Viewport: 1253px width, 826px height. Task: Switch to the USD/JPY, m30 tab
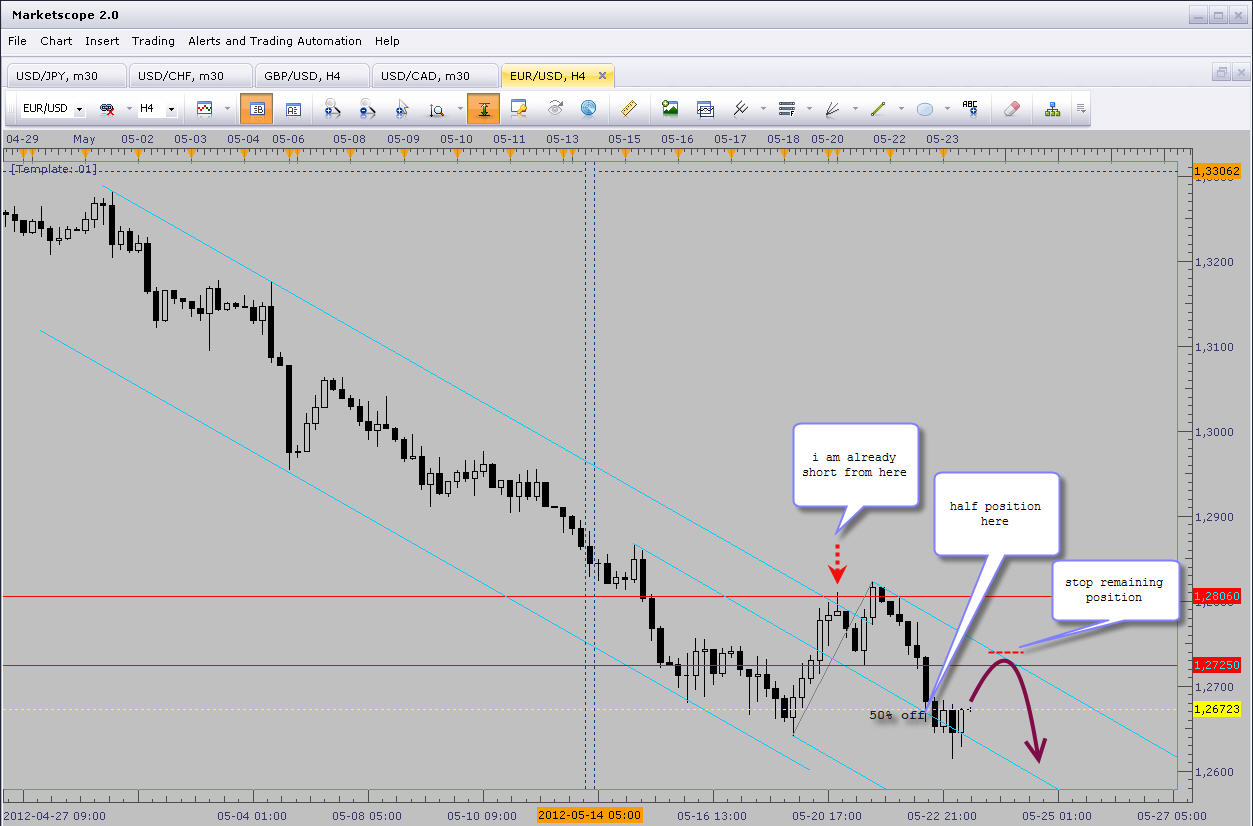pyautogui.click(x=66, y=76)
